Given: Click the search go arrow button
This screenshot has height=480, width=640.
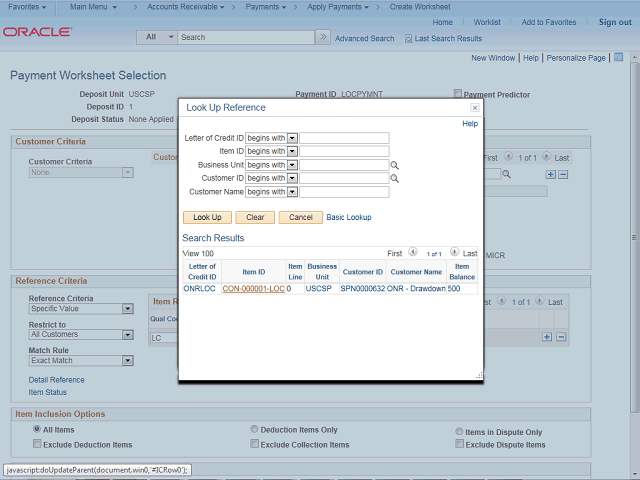Looking at the screenshot, I should coord(322,37).
